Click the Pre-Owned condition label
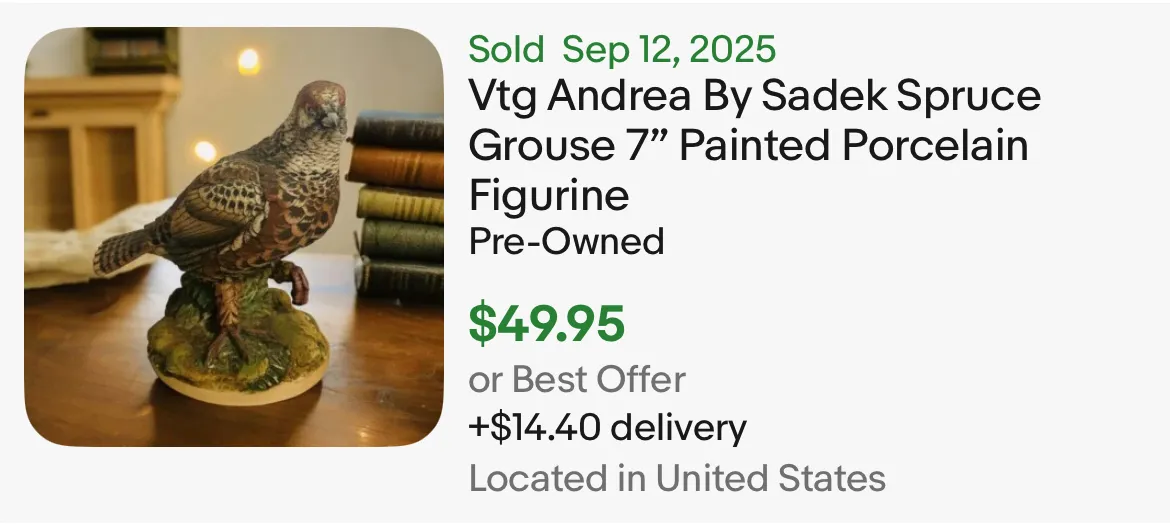Image resolution: width=1170 pixels, height=528 pixels. click(567, 241)
